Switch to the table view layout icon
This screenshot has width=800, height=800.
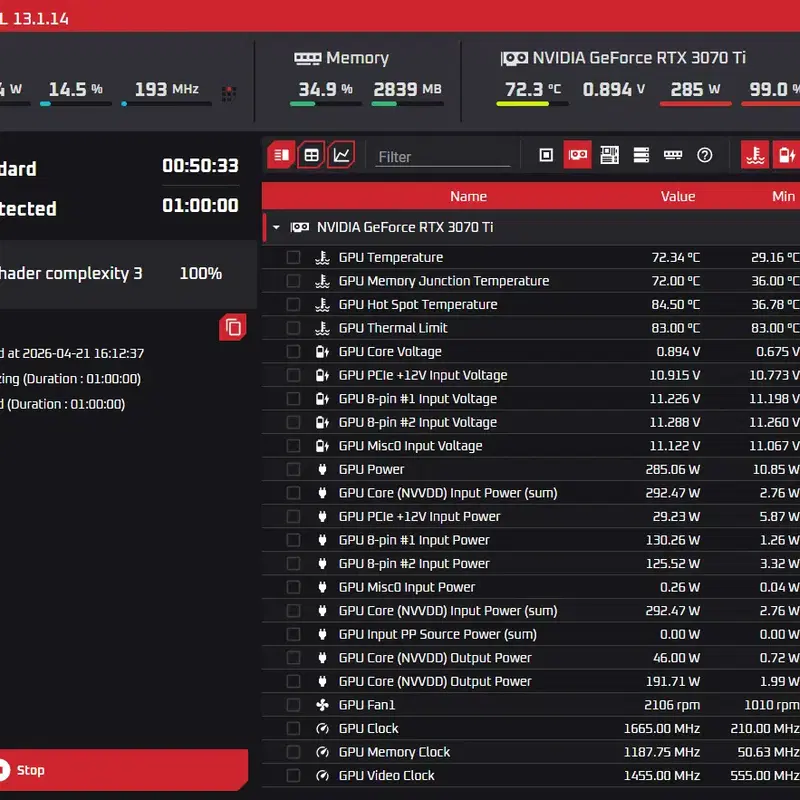311,155
